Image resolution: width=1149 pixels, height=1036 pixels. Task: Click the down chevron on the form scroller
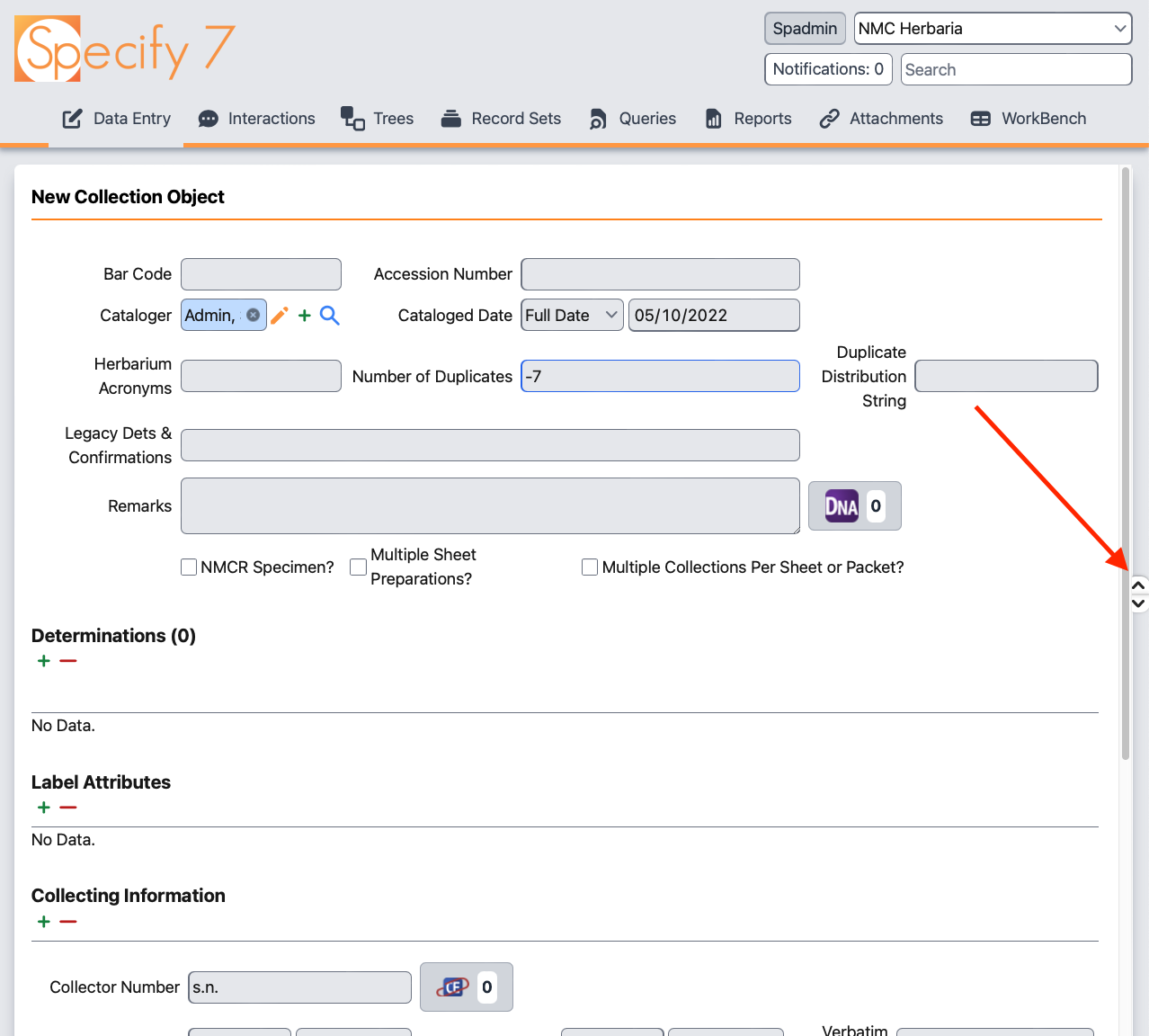click(x=1138, y=602)
